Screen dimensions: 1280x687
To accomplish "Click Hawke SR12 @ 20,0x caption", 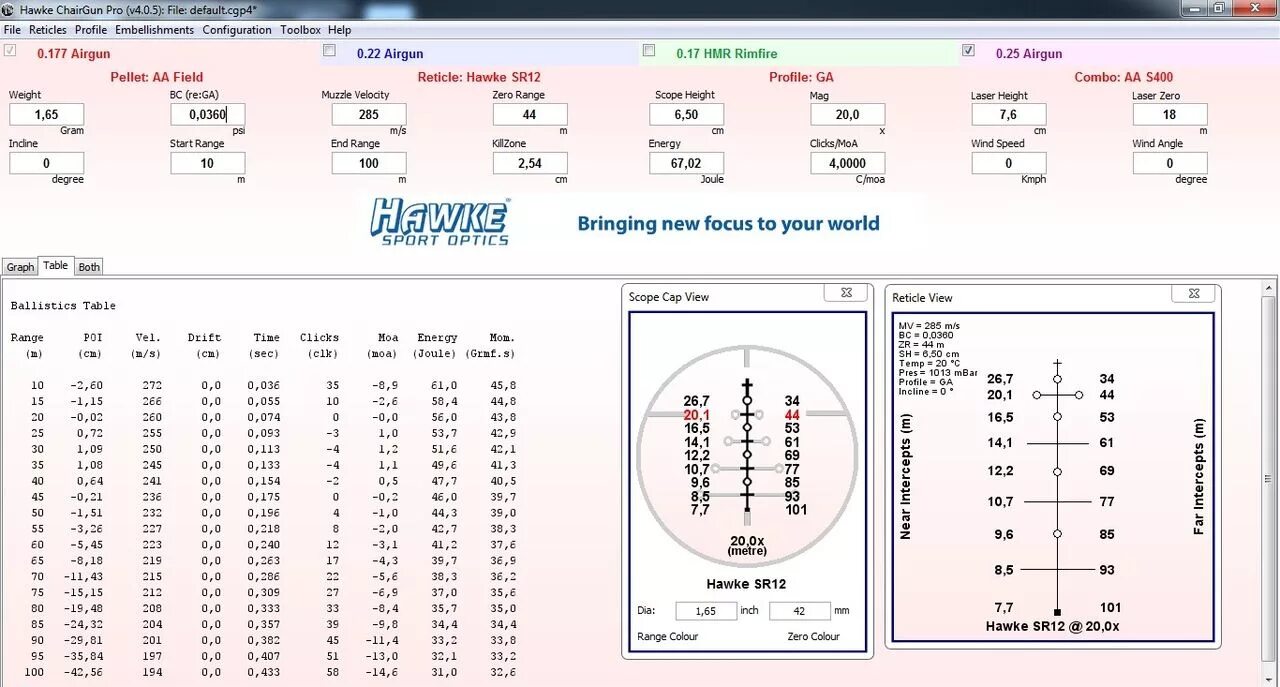I will click(1053, 626).
